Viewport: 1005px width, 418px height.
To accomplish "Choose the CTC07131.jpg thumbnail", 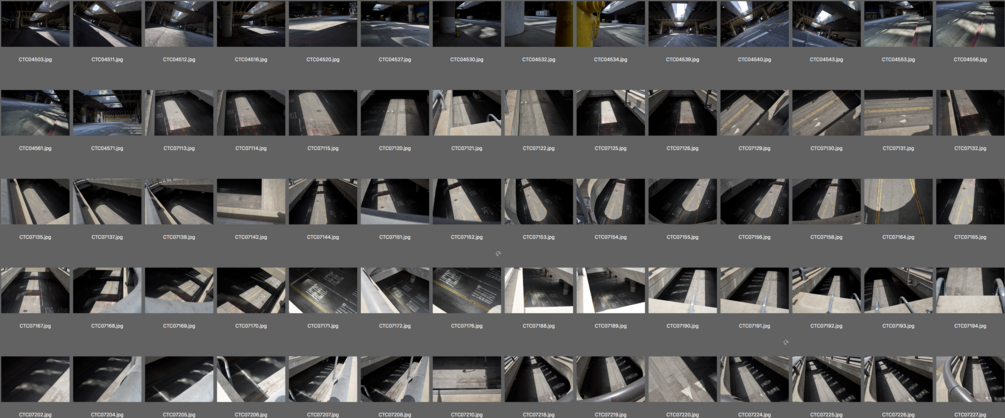I will [x=898, y=112].
